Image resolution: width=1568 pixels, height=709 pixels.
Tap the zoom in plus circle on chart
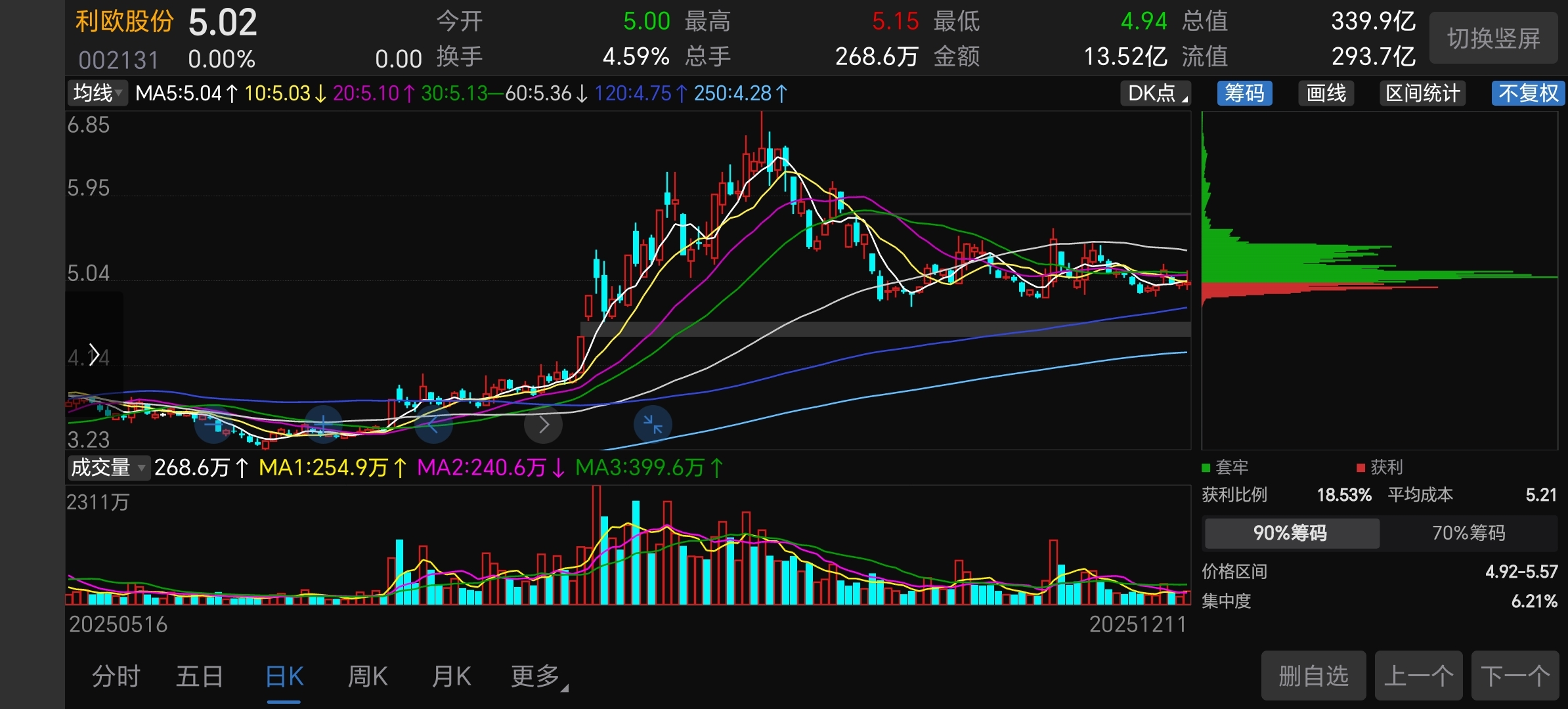tap(323, 425)
